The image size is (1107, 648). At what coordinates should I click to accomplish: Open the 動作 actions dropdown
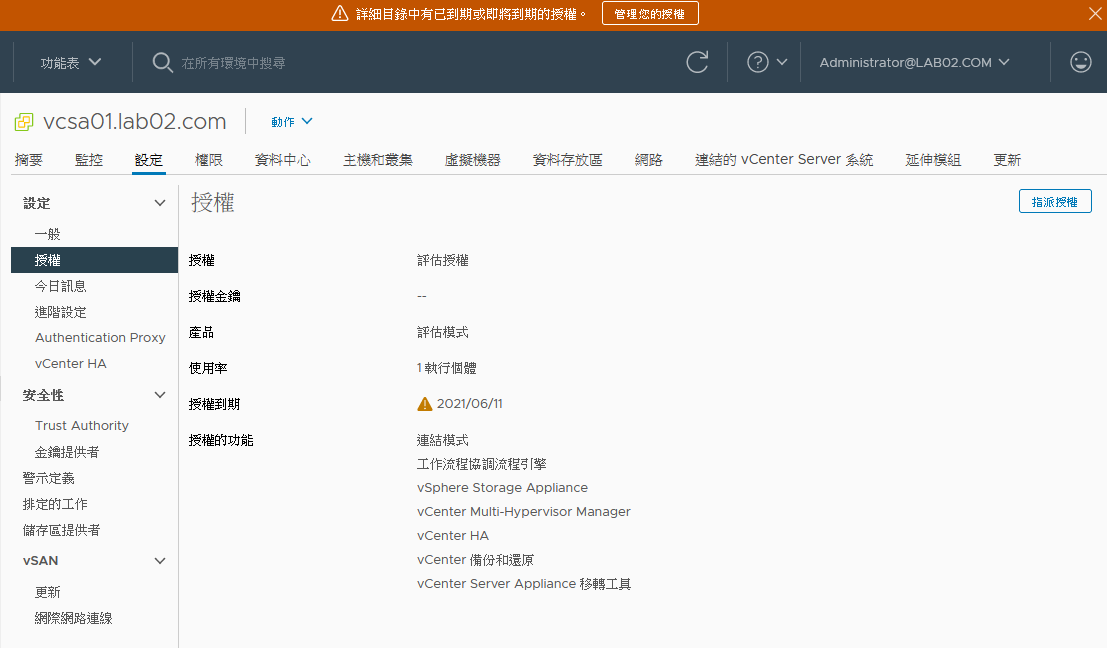tap(292, 121)
